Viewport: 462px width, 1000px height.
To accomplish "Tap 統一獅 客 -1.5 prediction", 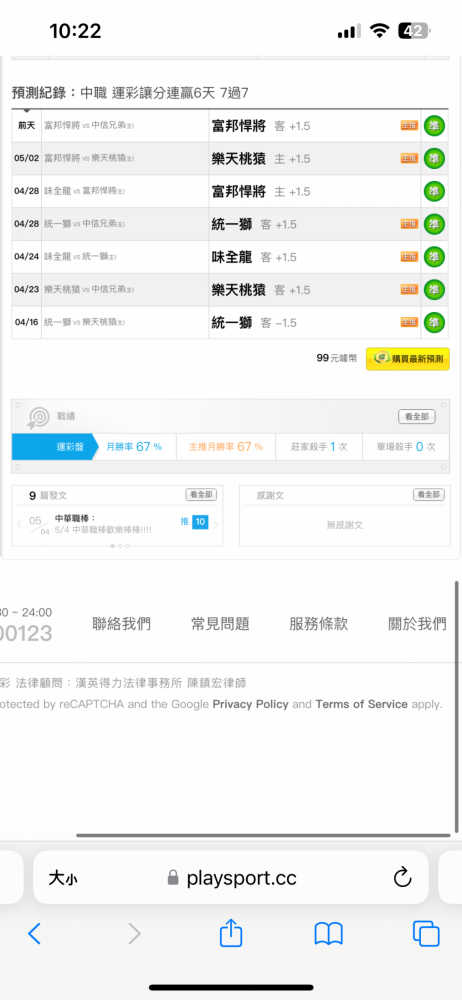I will pos(254,323).
